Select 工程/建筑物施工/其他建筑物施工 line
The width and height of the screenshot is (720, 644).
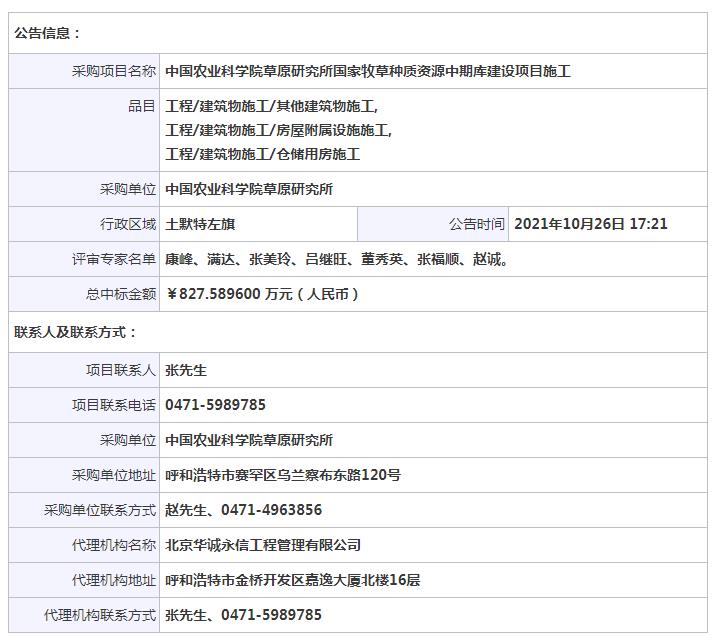click(x=271, y=107)
